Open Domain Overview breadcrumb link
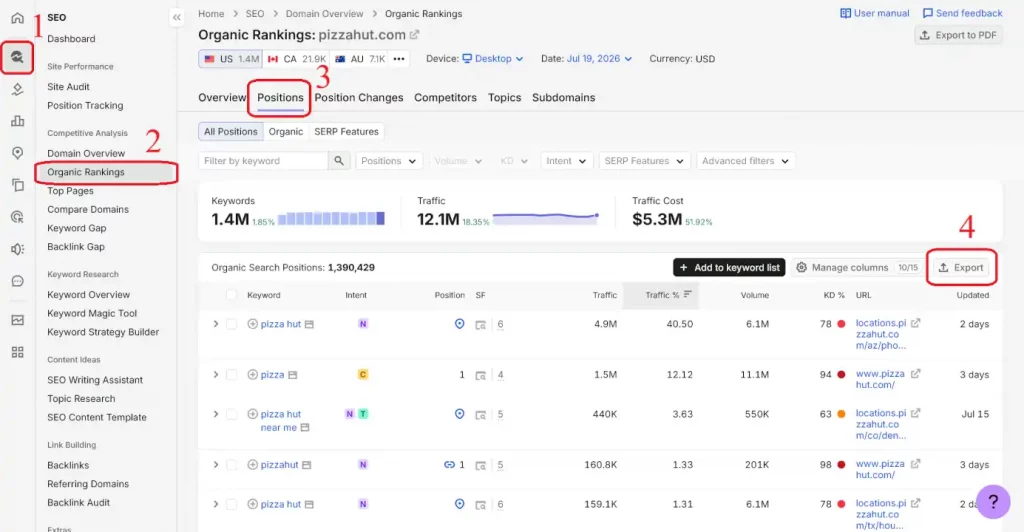 pos(325,14)
